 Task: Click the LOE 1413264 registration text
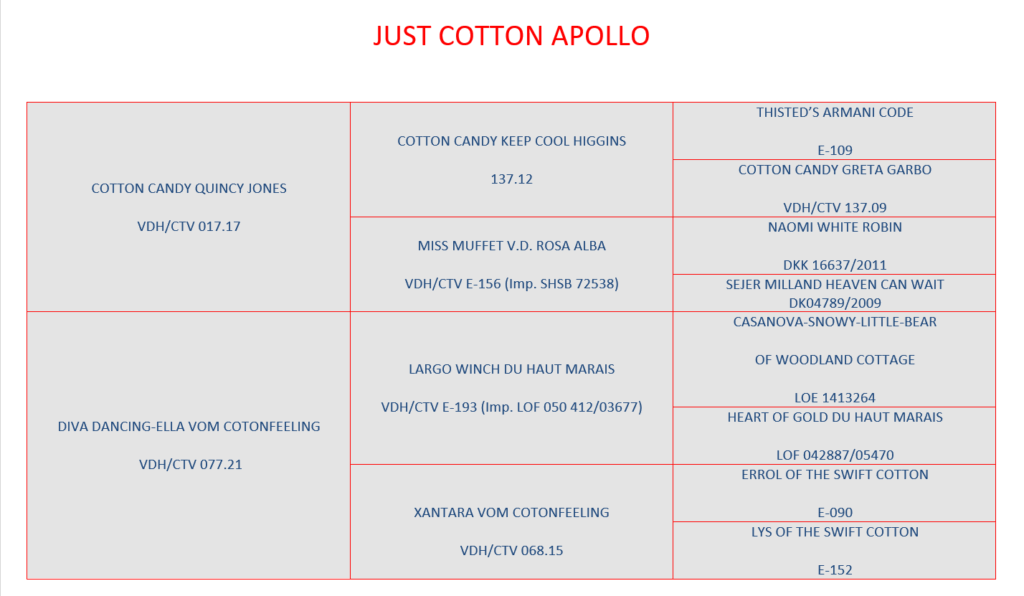click(835, 398)
